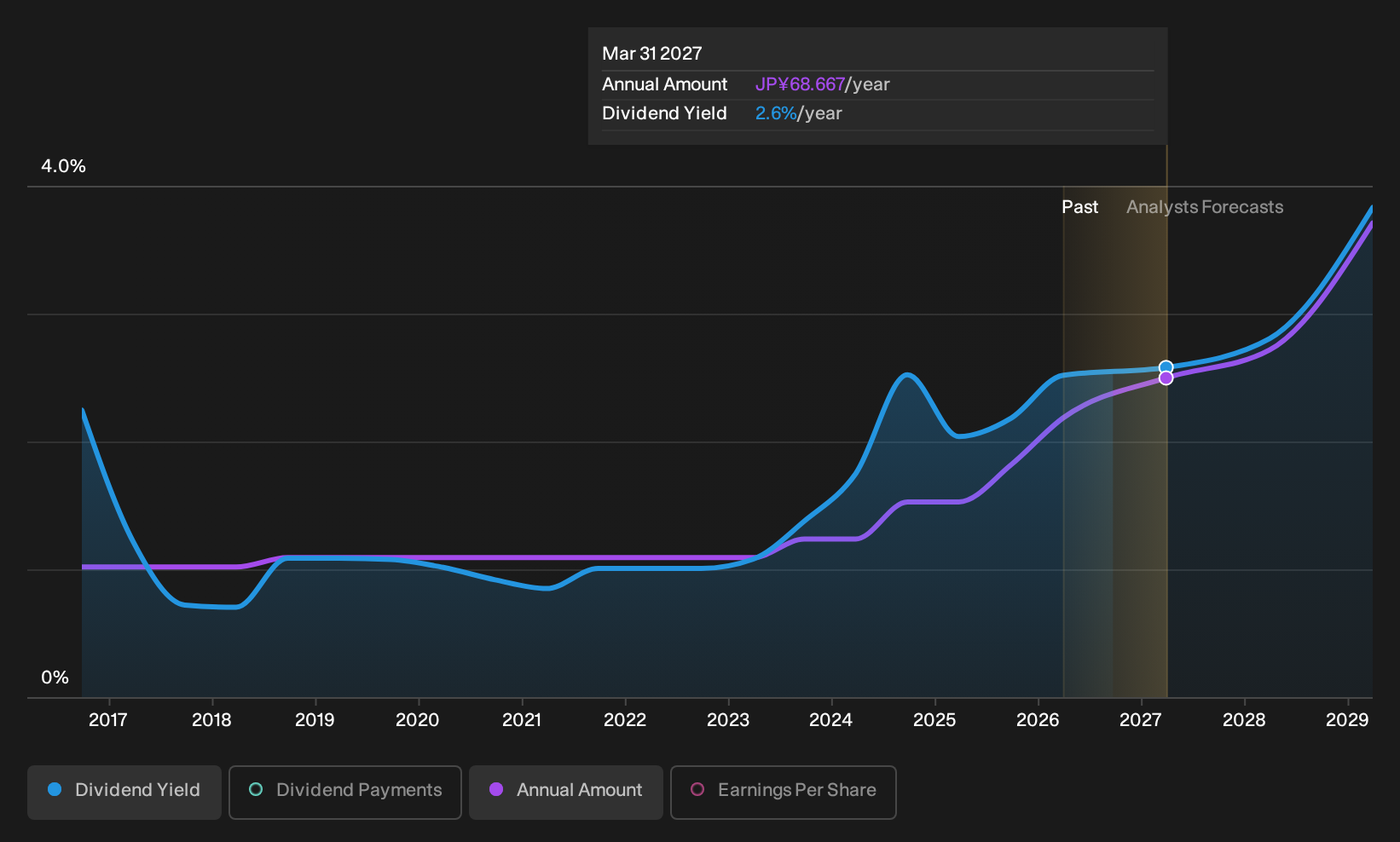Image resolution: width=1400 pixels, height=842 pixels.
Task: Click the pink Earnings Per Share circle
Action: (x=697, y=789)
